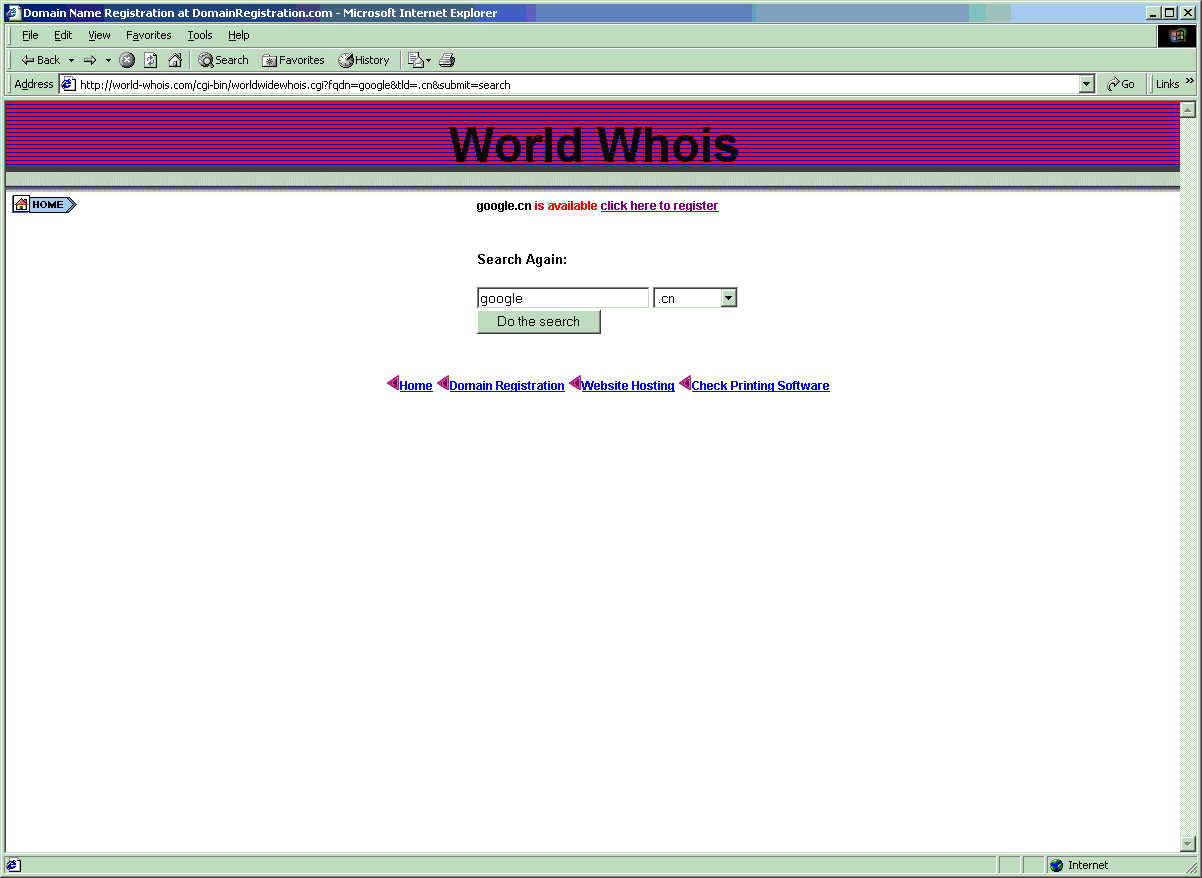Maximize the Internet Explorer window

(x=1169, y=13)
